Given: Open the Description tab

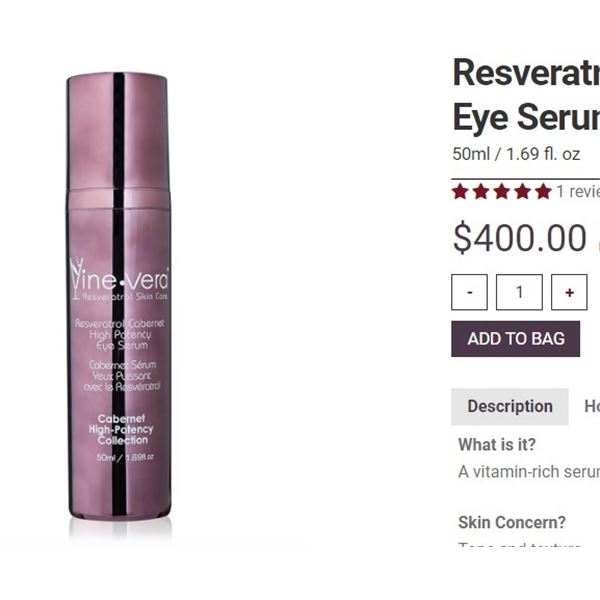Looking at the screenshot, I should coord(510,406).
